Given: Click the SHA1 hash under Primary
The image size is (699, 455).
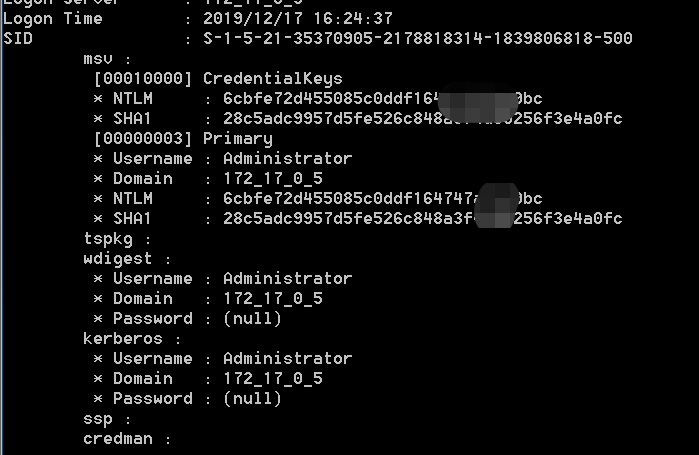Looking at the screenshot, I should tap(423, 218).
